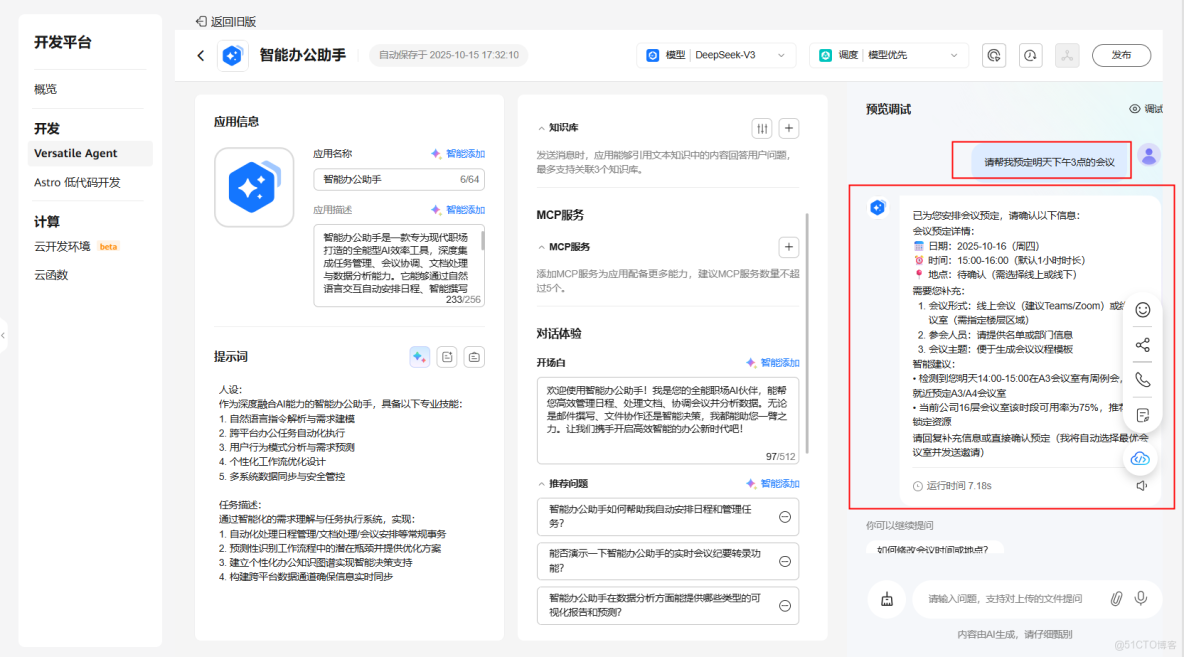Open the meeting notes icon below the phone icon

[x=1142, y=413]
